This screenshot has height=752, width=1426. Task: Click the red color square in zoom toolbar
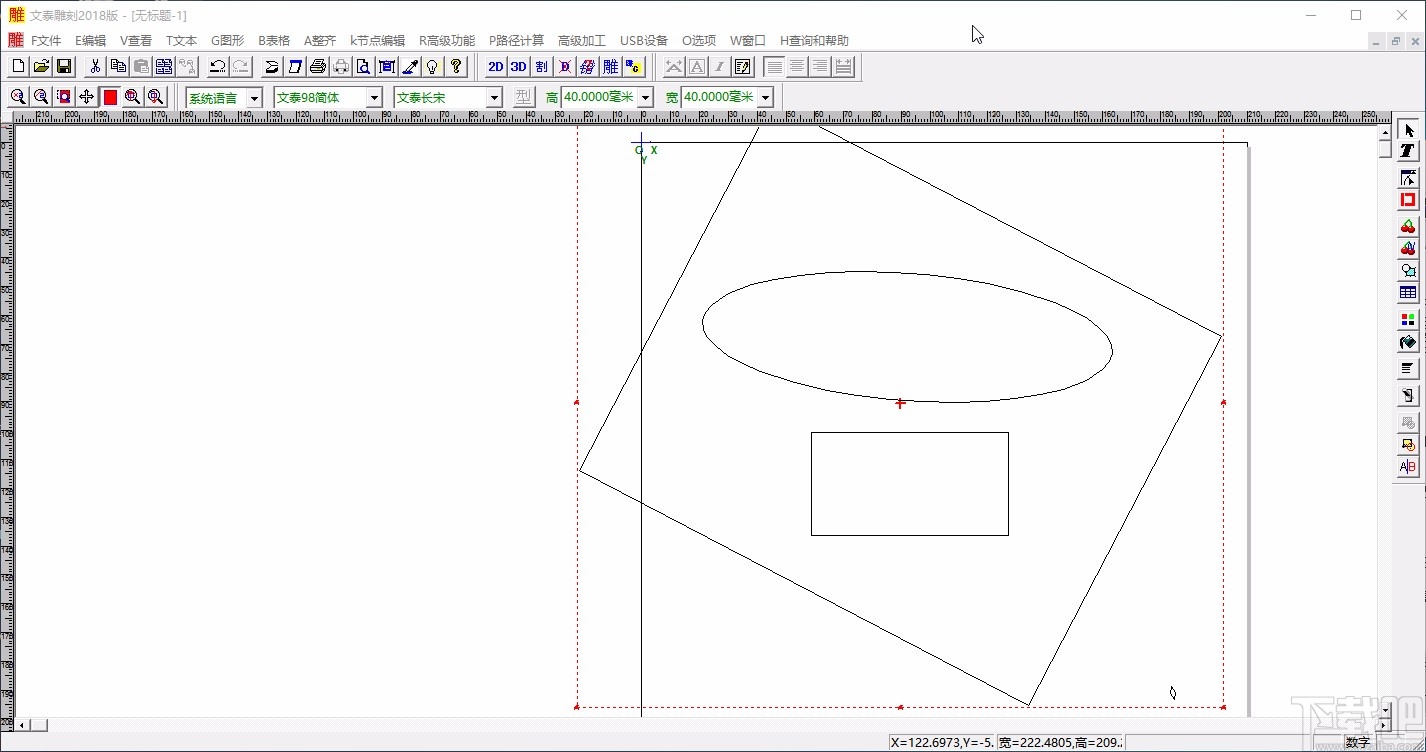[x=110, y=97]
